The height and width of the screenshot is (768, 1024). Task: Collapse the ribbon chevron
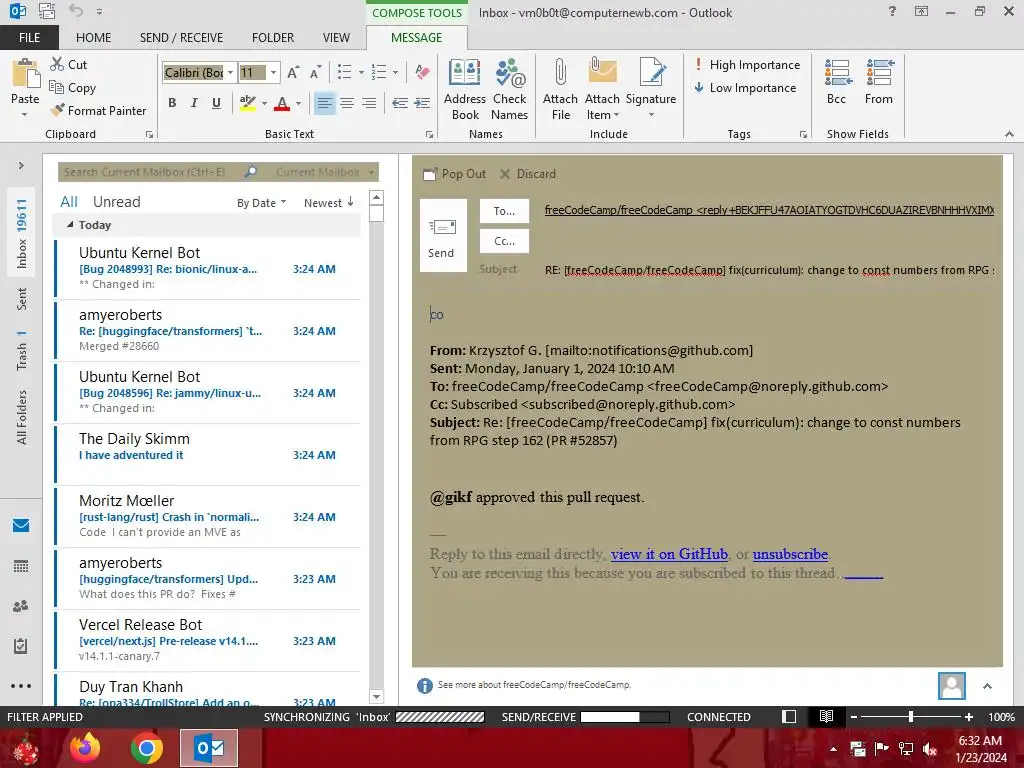click(1009, 134)
